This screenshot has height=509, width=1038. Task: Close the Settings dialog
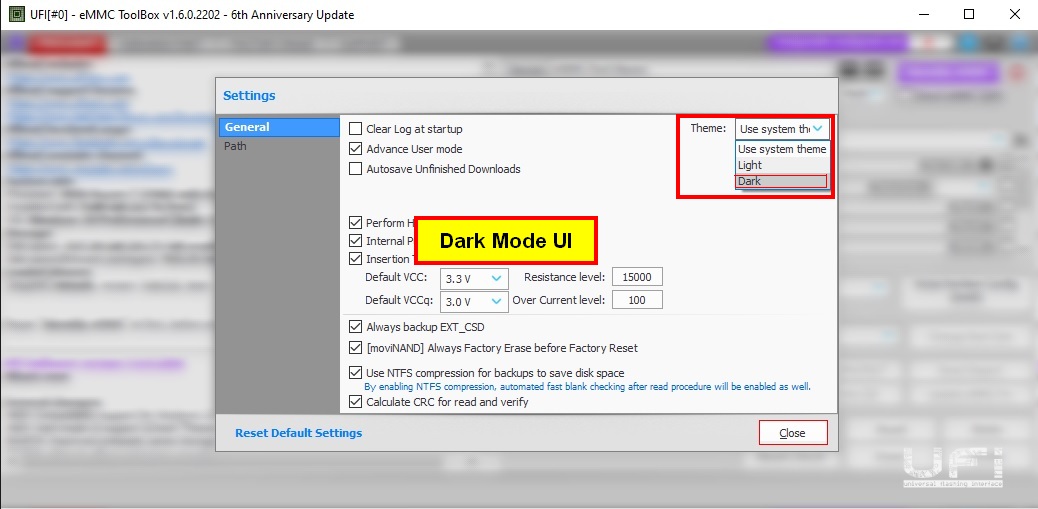(x=793, y=433)
